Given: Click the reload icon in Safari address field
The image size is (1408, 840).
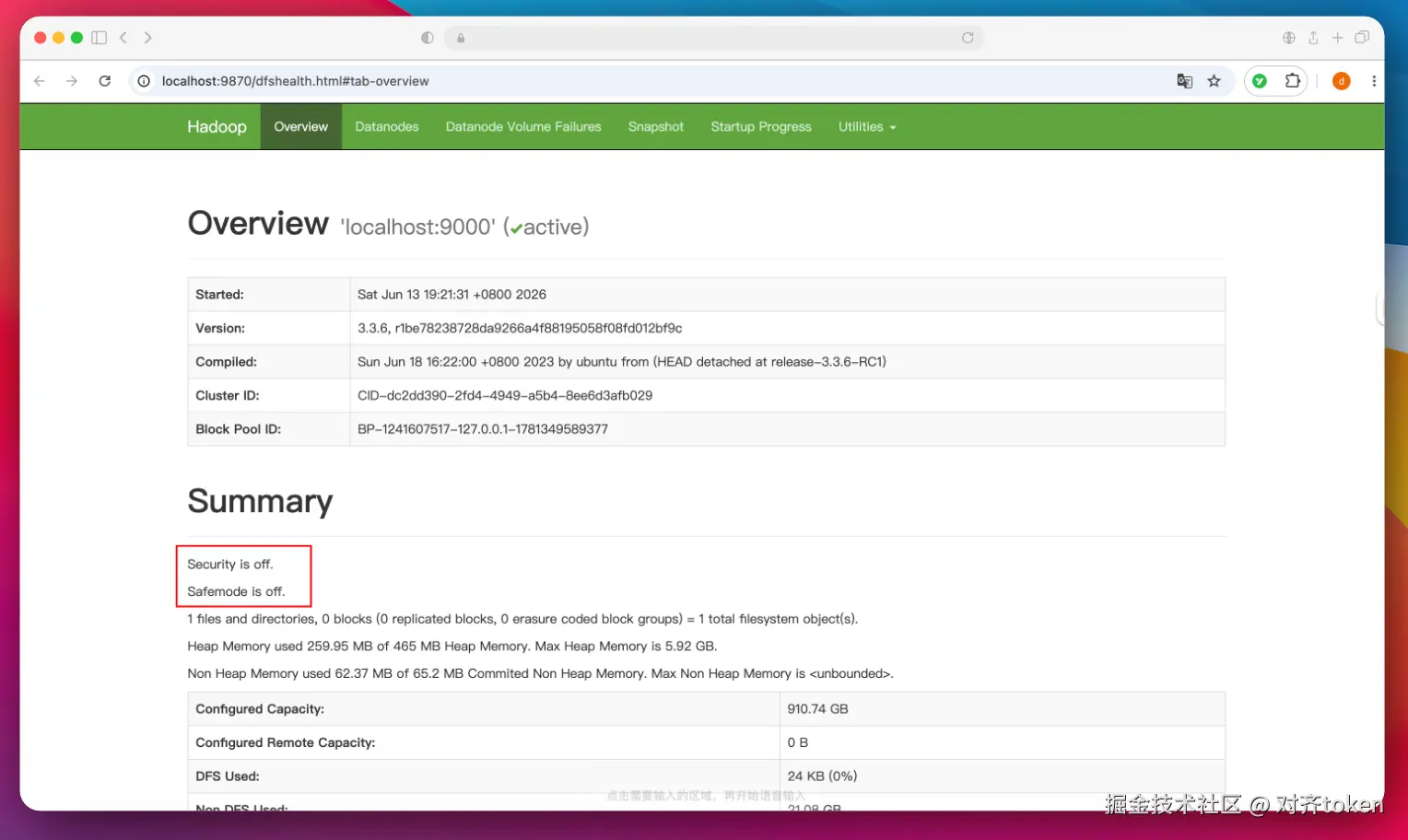Looking at the screenshot, I should pyautogui.click(x=968, y=38).
